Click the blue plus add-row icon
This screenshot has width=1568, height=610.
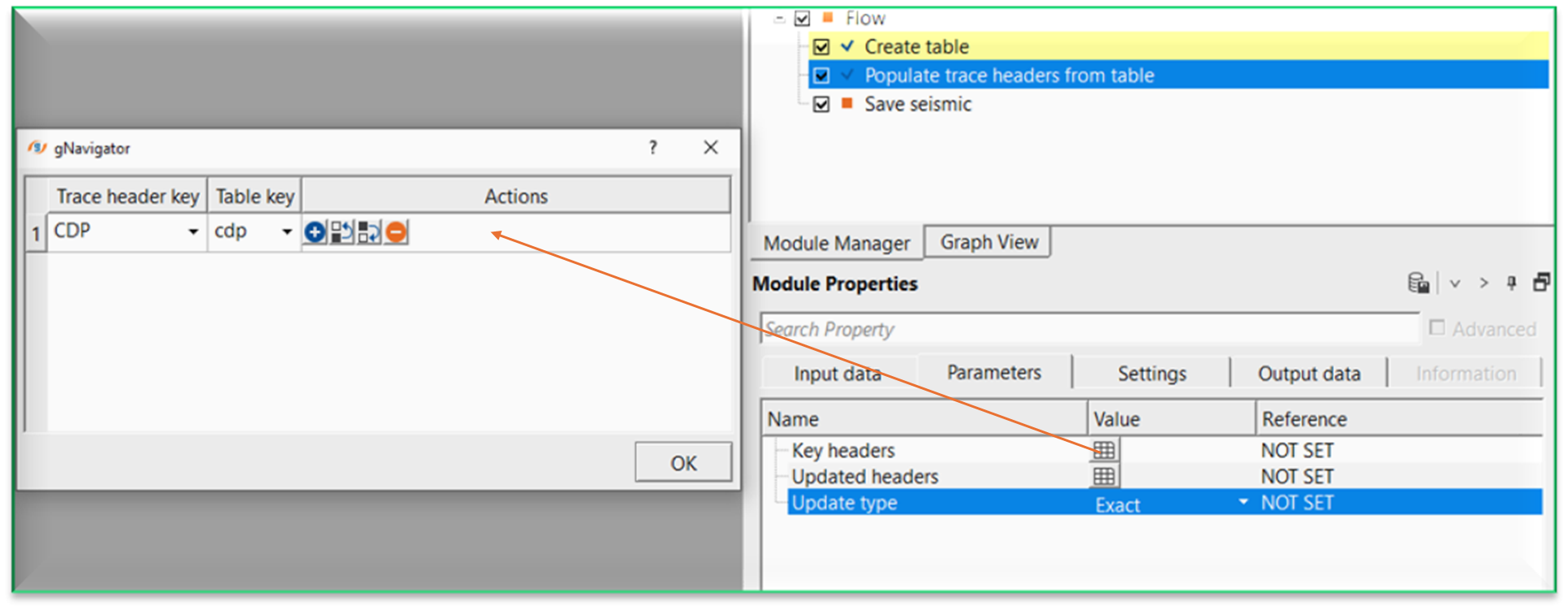pyautogui.click(x=315, y=232)
